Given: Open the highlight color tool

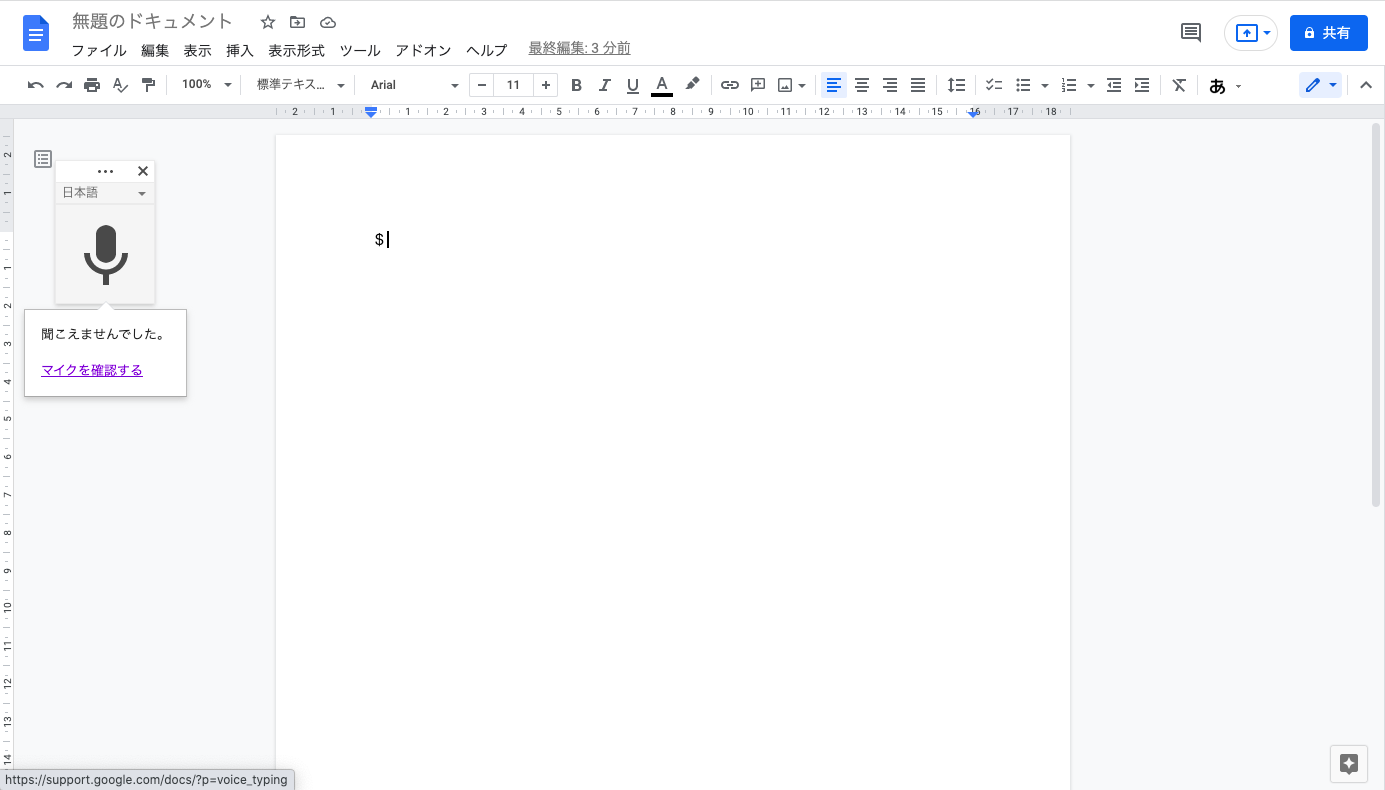Looking at the screenshot, I should (692, 85).
